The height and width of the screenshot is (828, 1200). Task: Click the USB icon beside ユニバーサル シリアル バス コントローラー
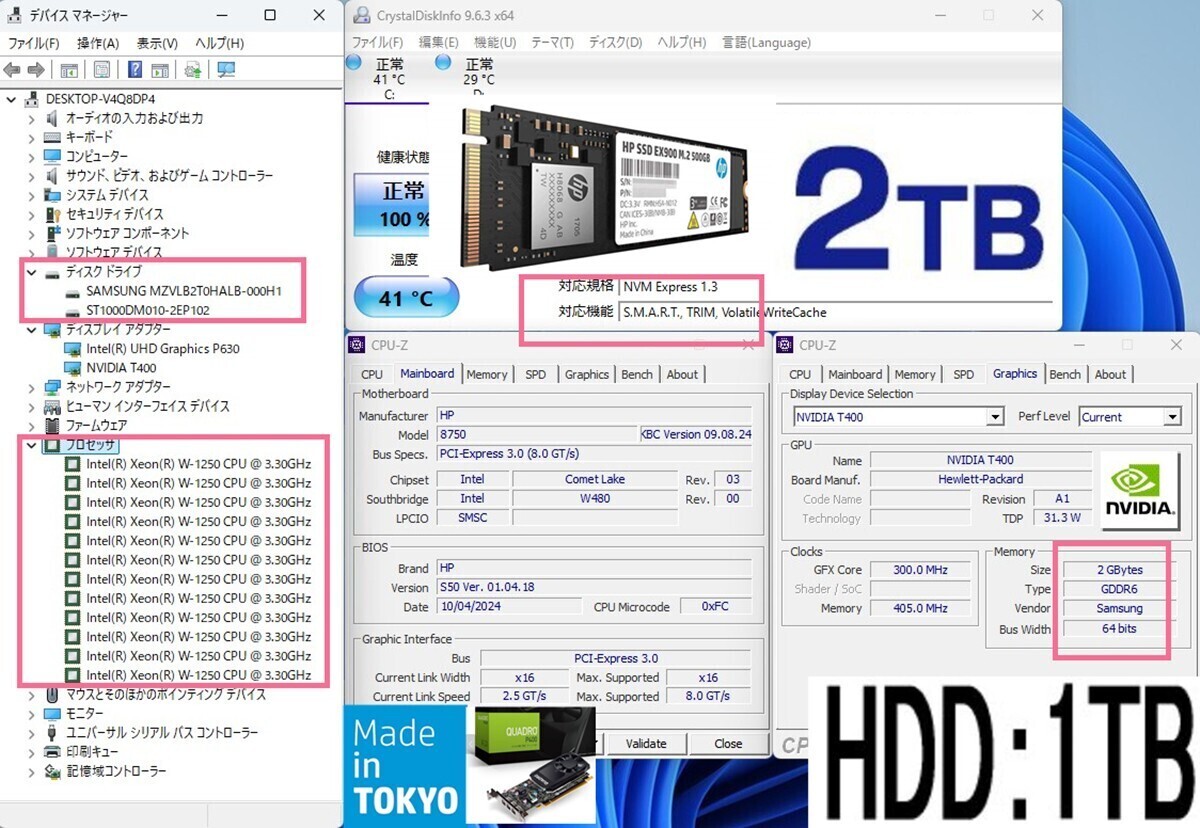click(x=52, y=733)
